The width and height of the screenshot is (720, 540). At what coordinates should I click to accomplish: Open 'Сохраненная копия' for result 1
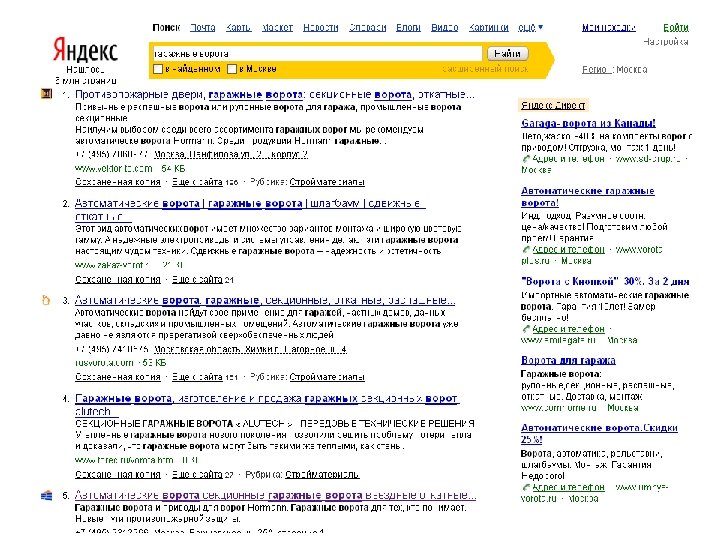118,182
